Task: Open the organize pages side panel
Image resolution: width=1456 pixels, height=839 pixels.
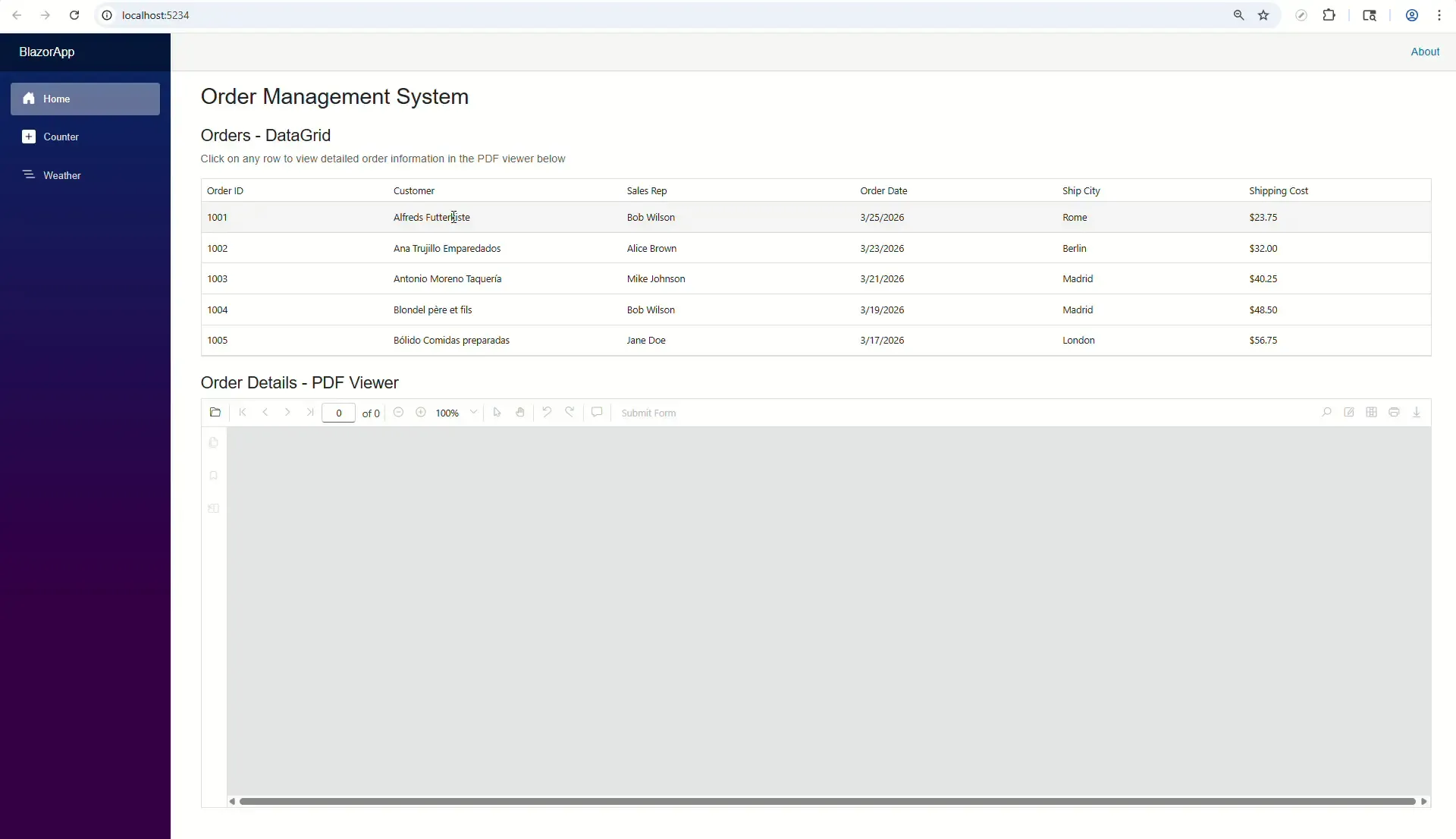Action: tap(214, 508)
